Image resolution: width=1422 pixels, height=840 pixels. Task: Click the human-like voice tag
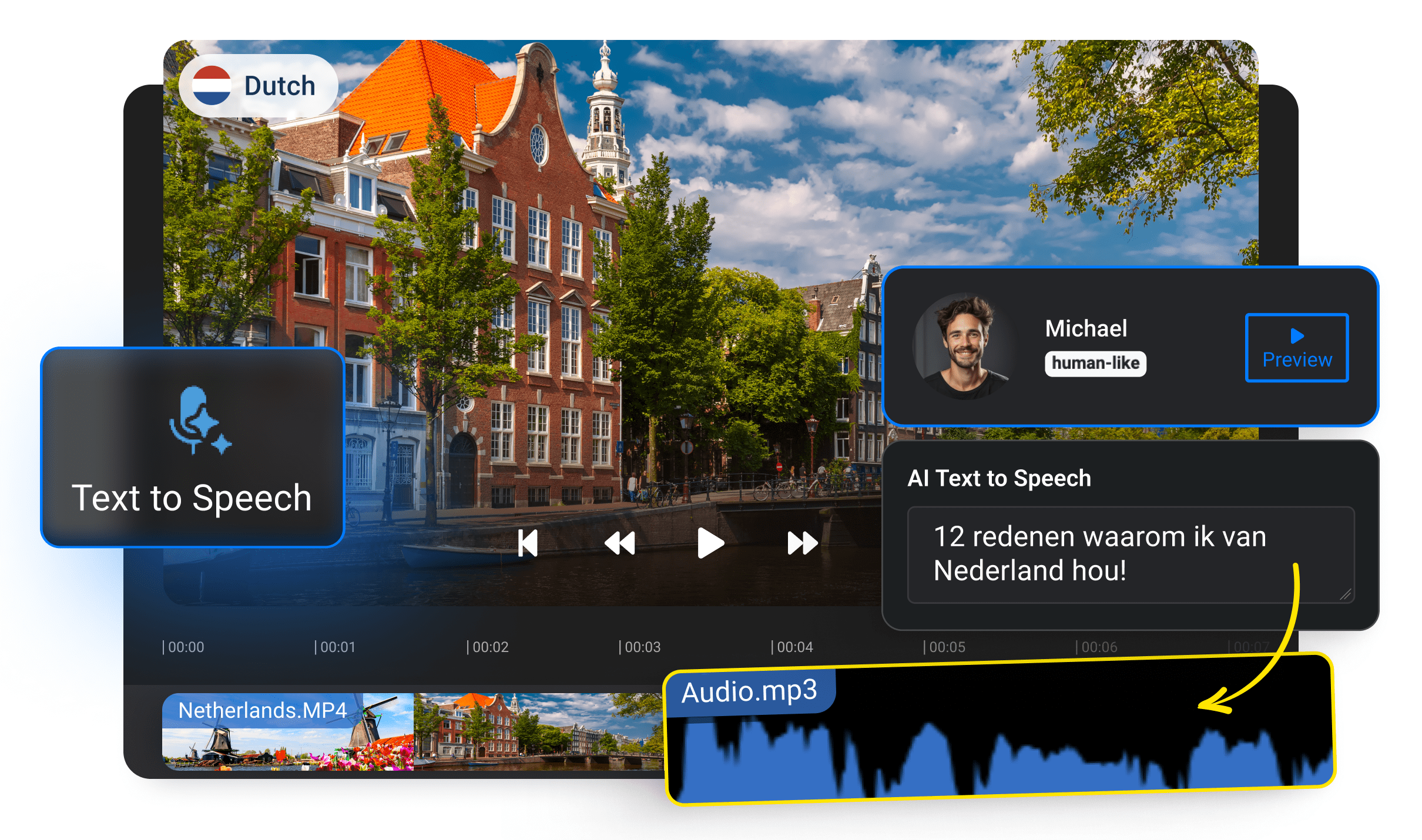(1095, 363)
